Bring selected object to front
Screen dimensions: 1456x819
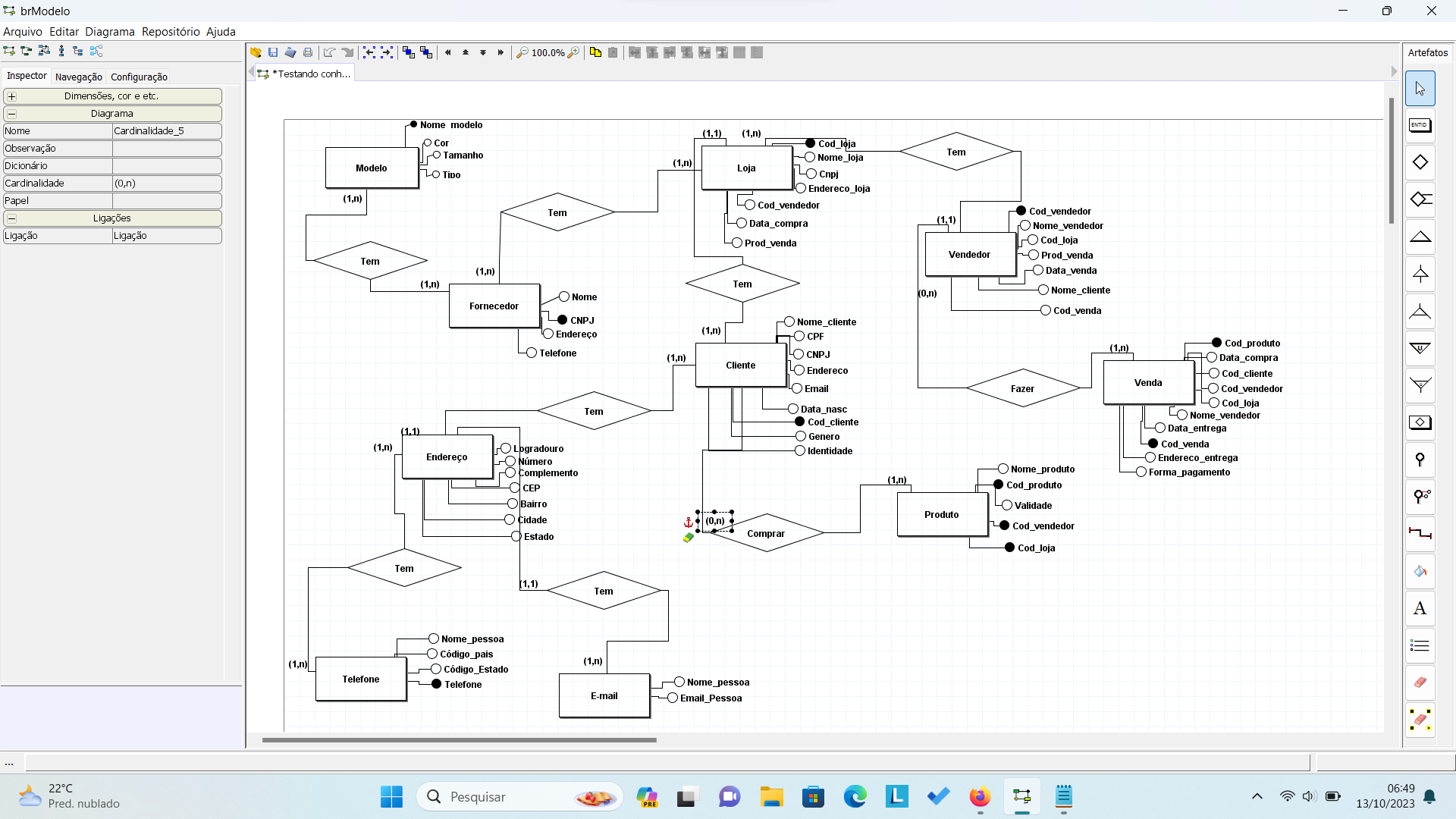409,52
